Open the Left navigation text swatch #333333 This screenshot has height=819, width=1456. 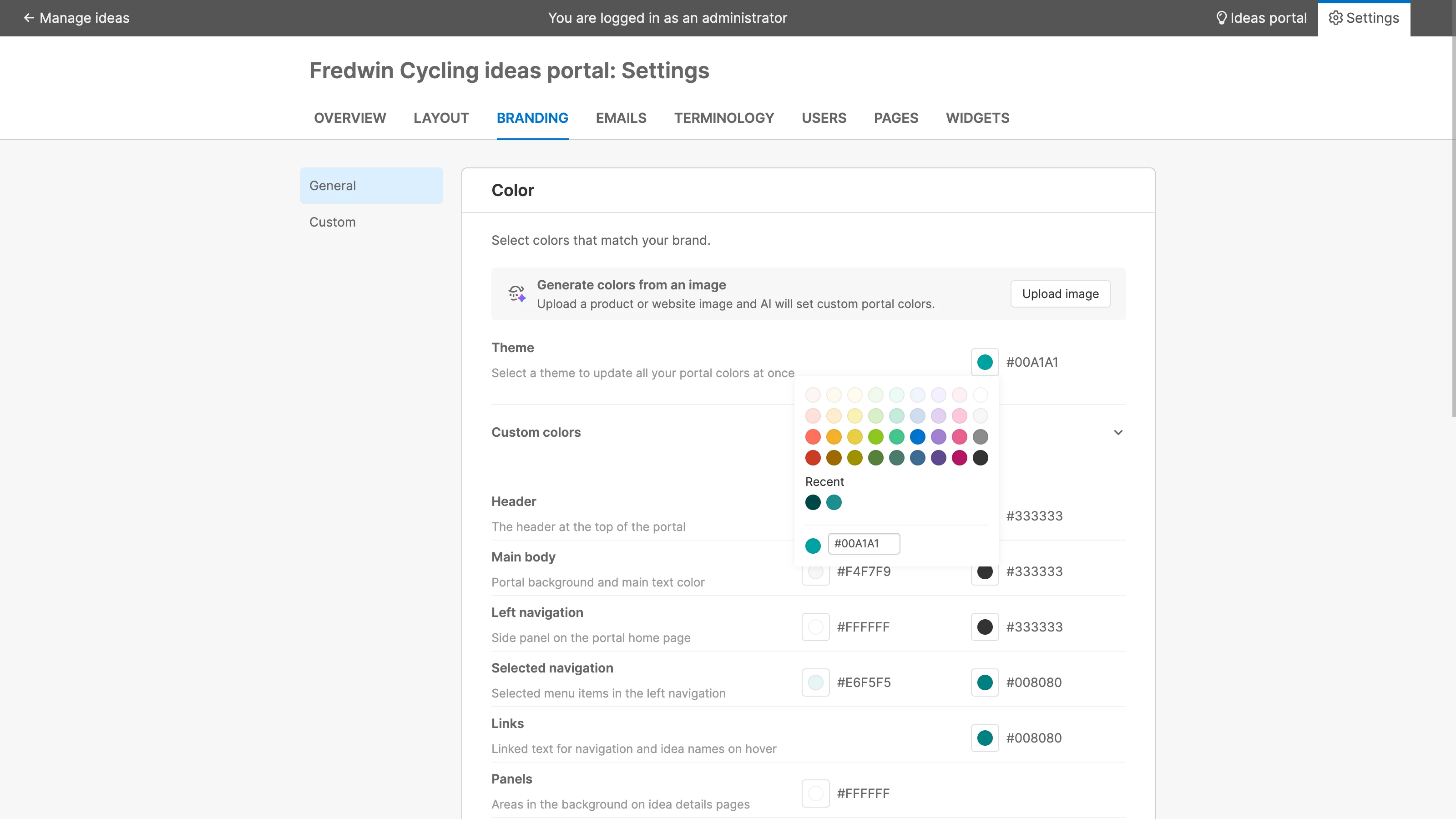coord(985,627)
